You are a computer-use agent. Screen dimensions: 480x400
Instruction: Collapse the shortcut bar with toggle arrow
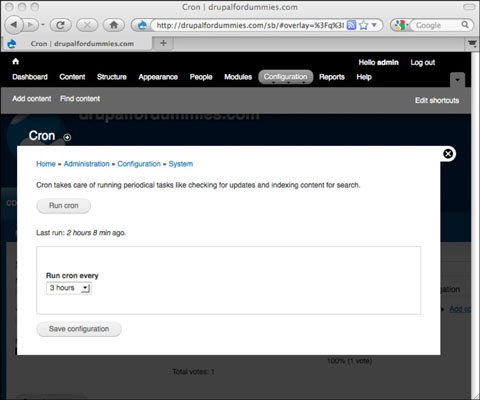pyautogui.click(x=457, y=80)
